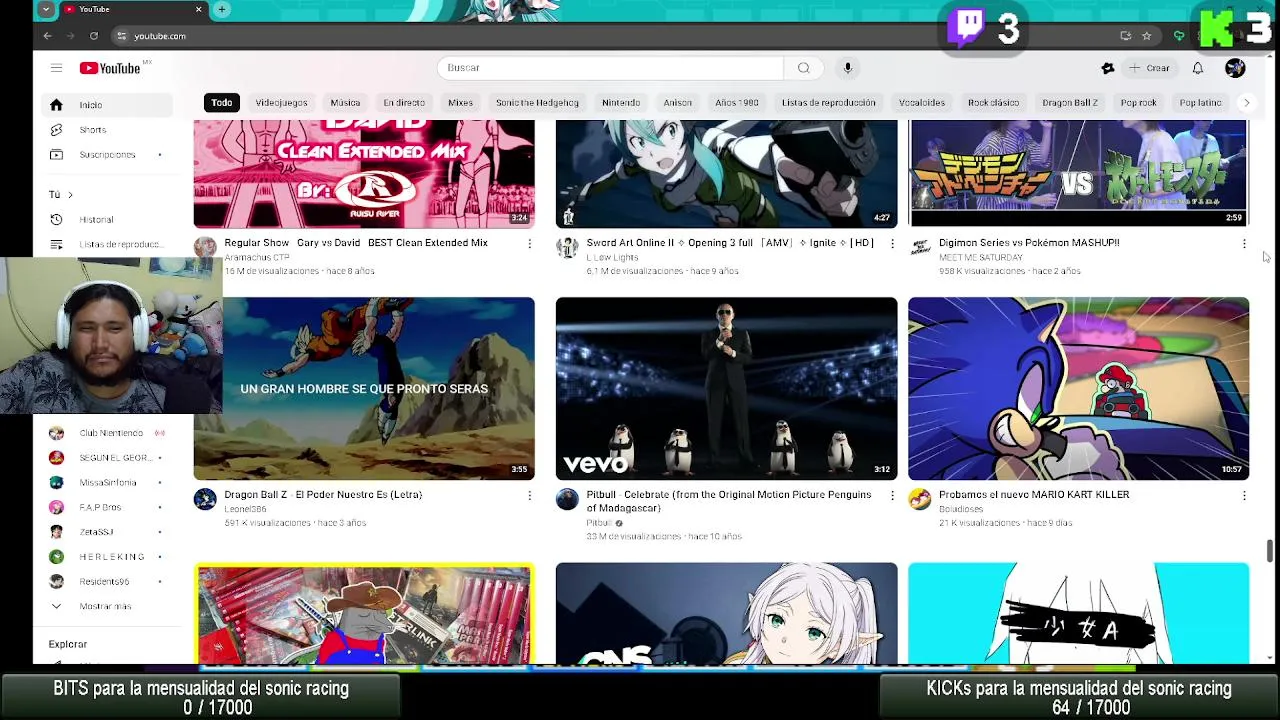Select the Dragon Ball Z chip
The width and height of the screenshot is (1280, 720).
point(1069,102)
